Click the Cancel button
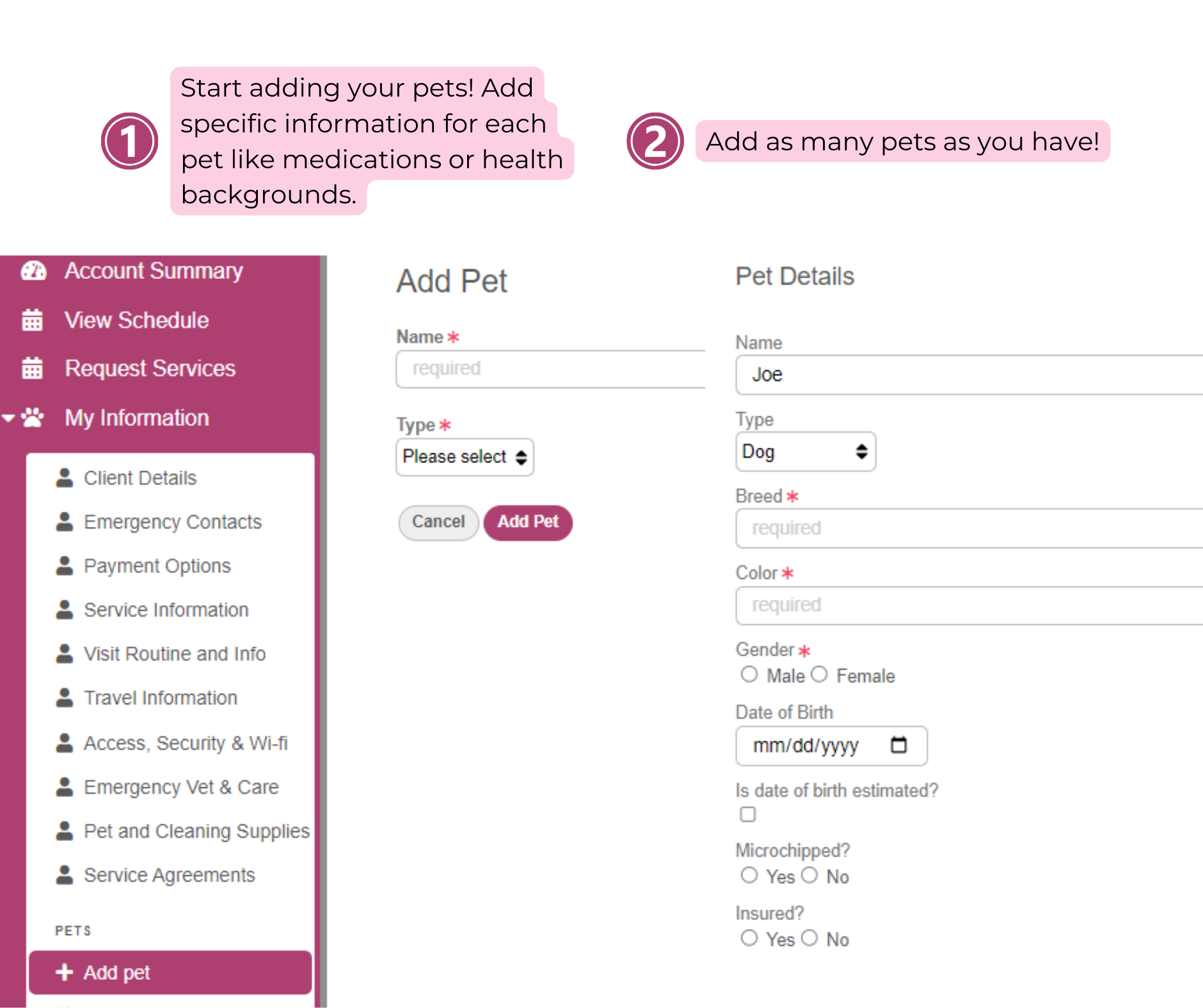1203x1008 pixels. [x=438, y=522]
